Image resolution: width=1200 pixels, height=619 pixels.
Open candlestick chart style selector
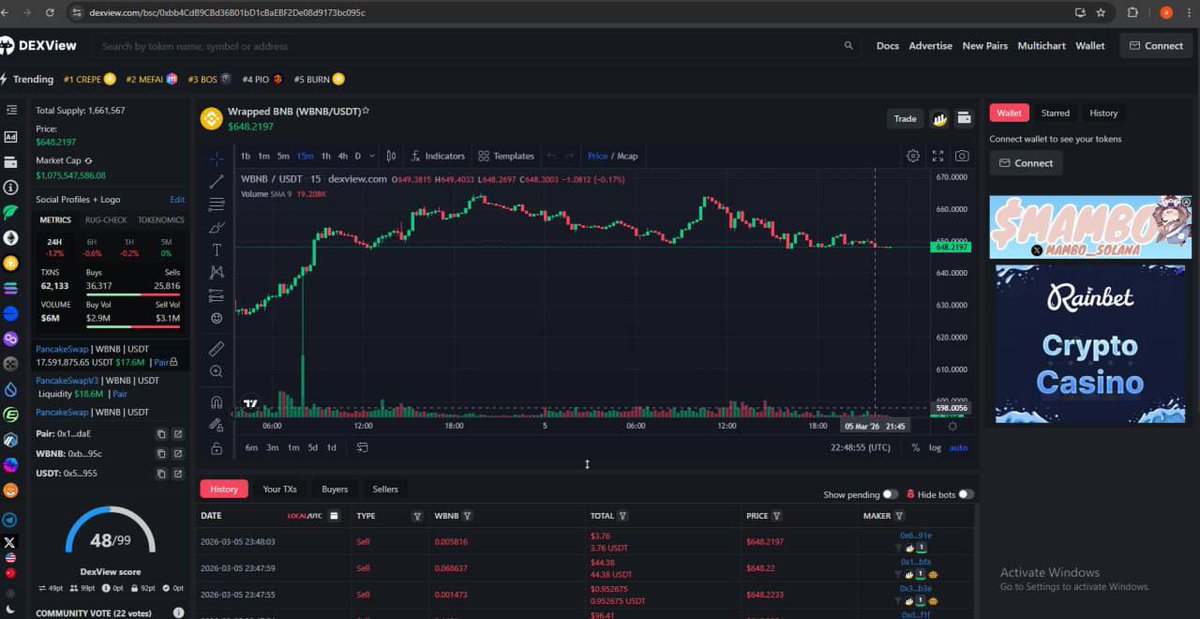pyautogui.click(x=391, y=156)
